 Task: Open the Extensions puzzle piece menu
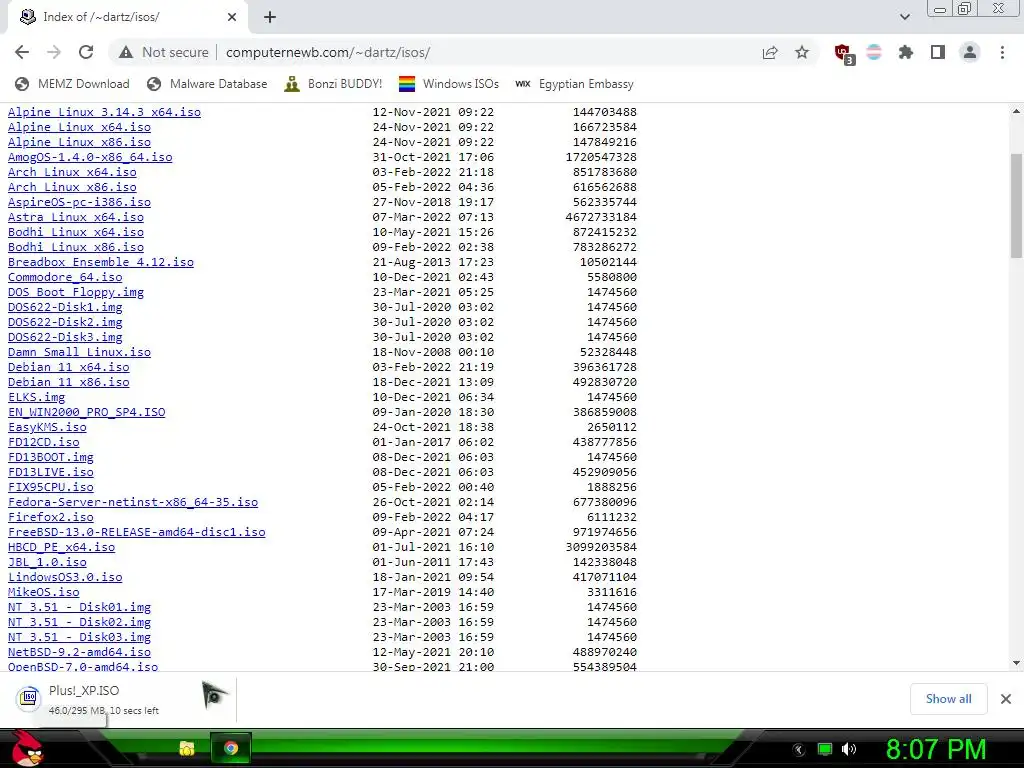[906, 52]
